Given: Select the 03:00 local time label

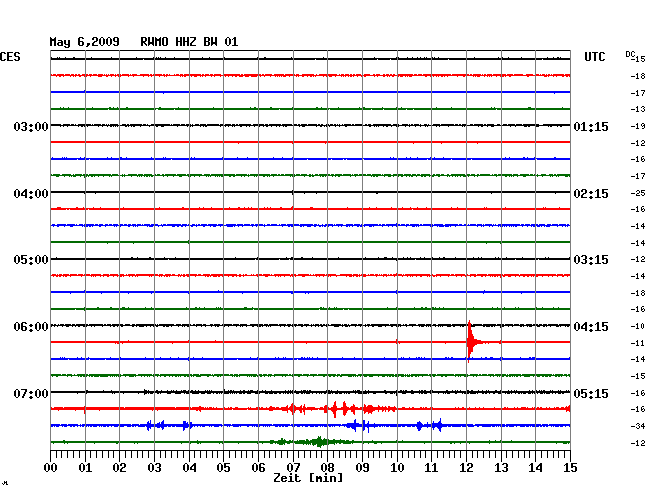Looking at the screenshot, I should pyautogui.click(x=31, y=126).
